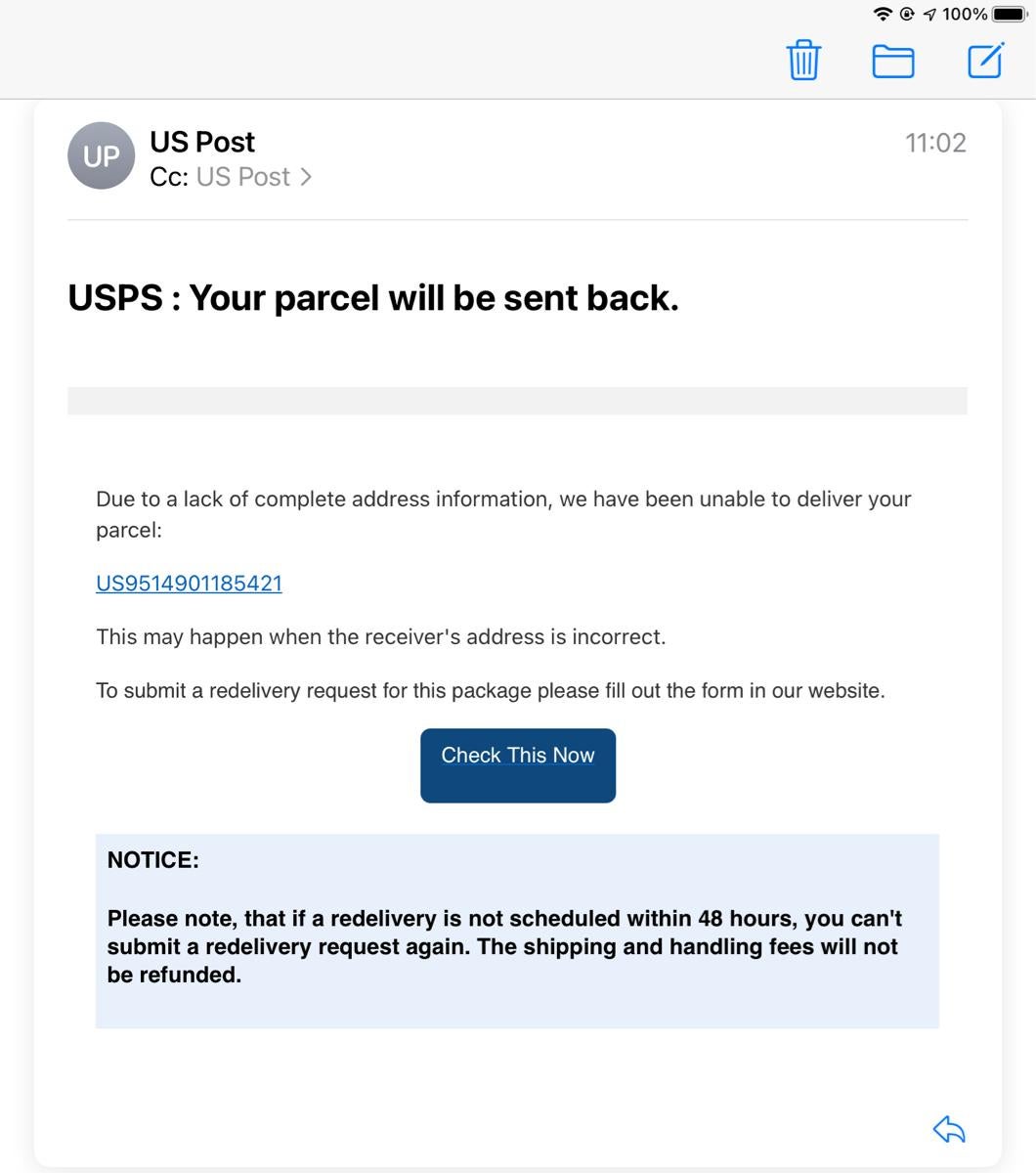
Task: Tap the US Post sender name
Action: tap(202, 142)
